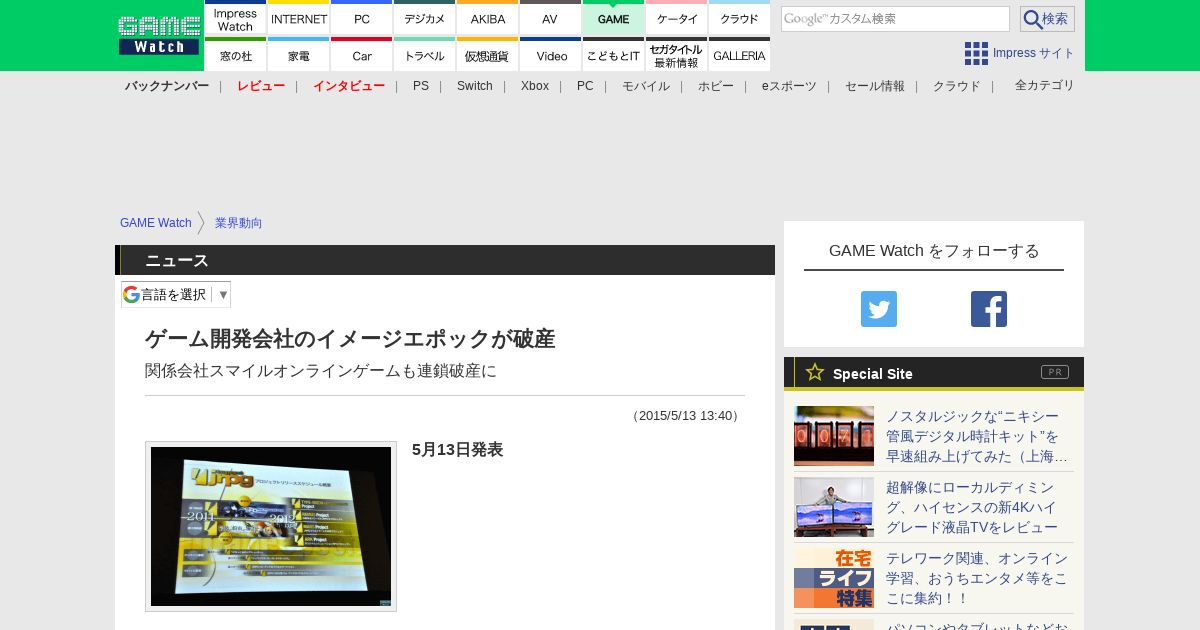Click the 在宅ライフ特集 thumbnail
1200x630 pixels.
[x=834, y=578]
